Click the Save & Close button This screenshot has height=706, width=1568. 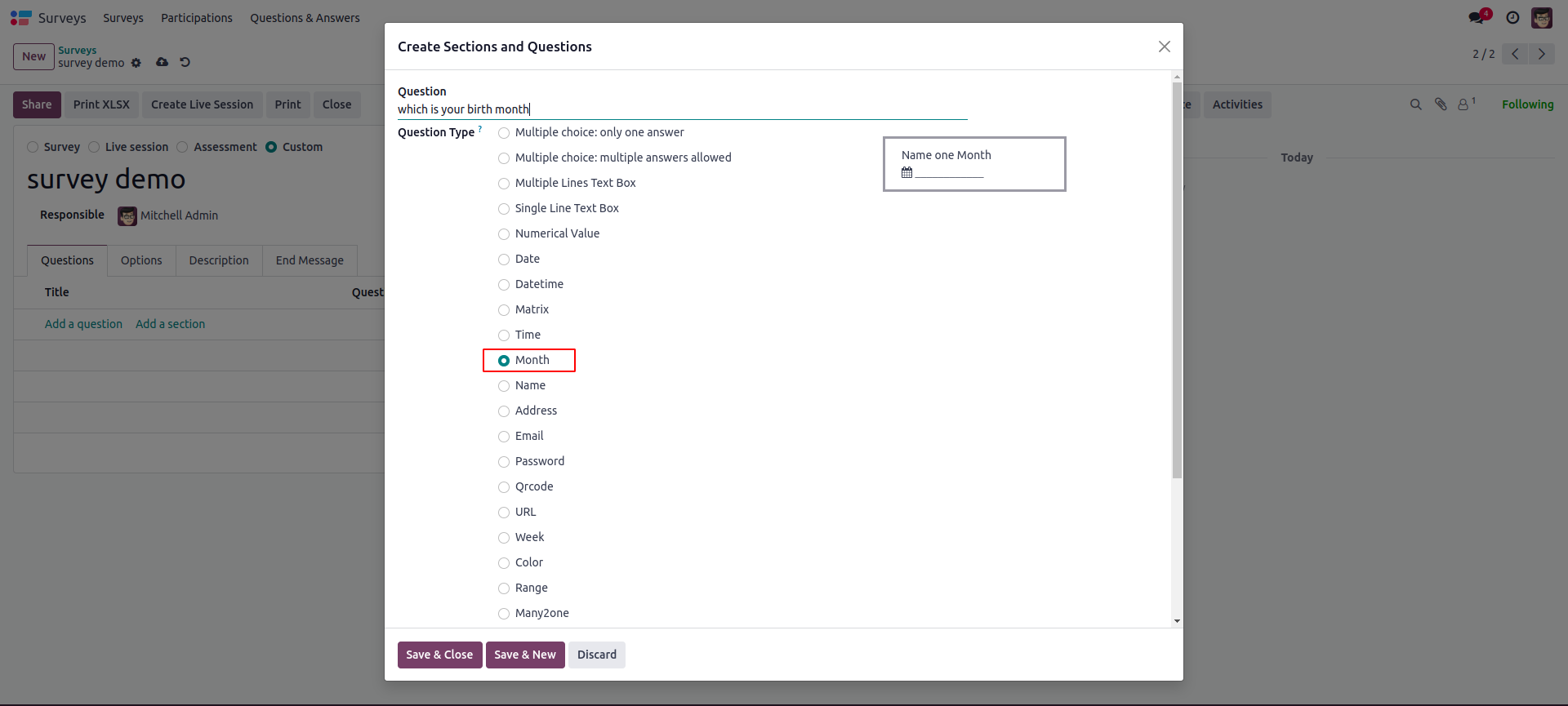[439, 655]
